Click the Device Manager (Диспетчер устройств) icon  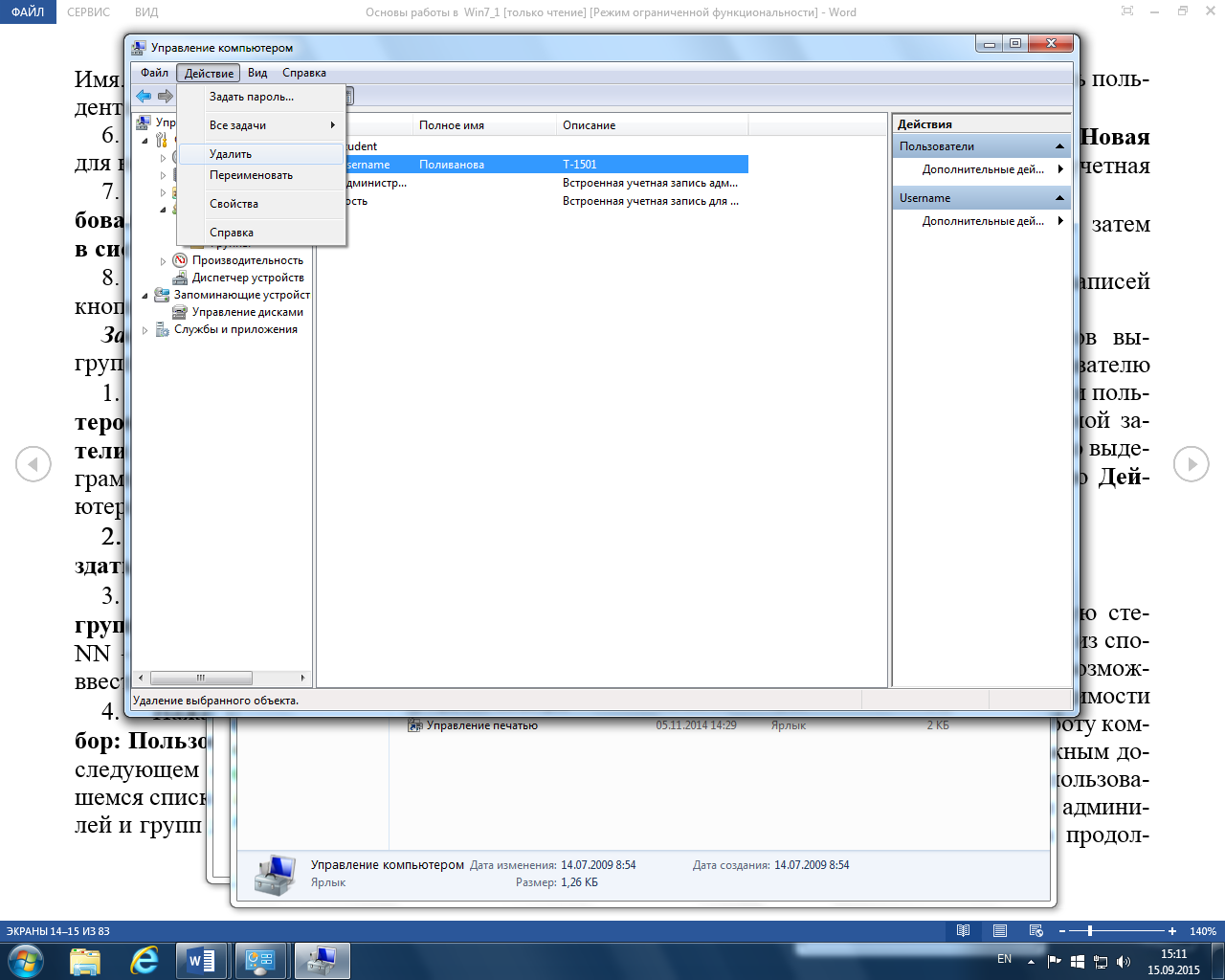pos(180,278)
